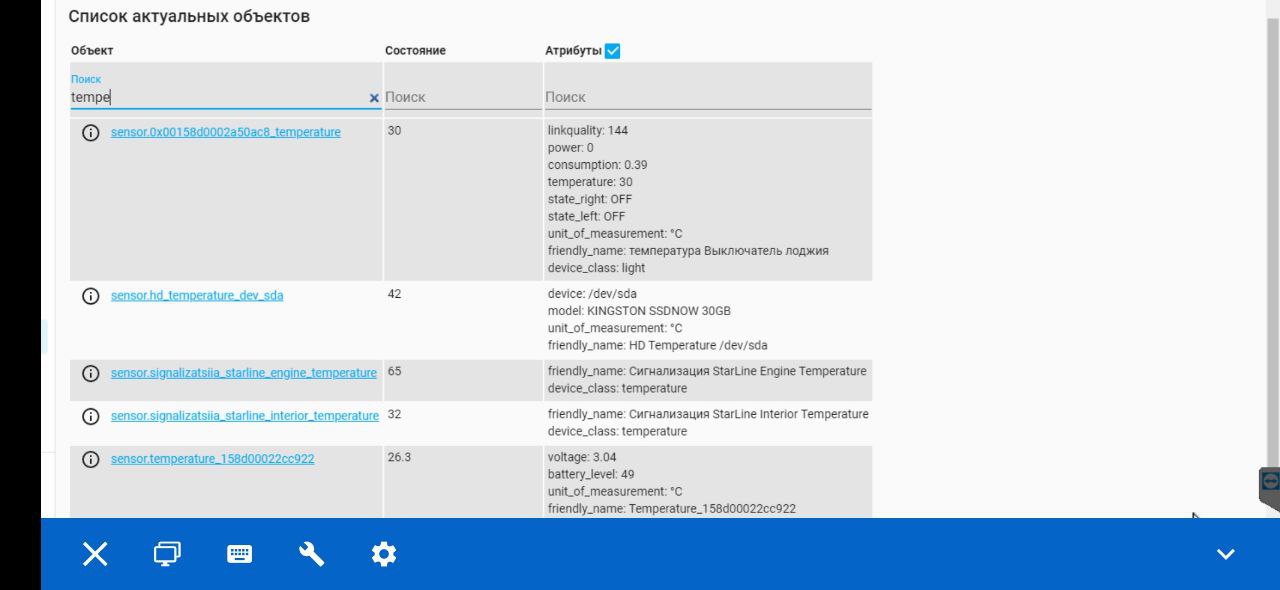Open remote session settings gear

pyautogui.click(x=384, y=554)
